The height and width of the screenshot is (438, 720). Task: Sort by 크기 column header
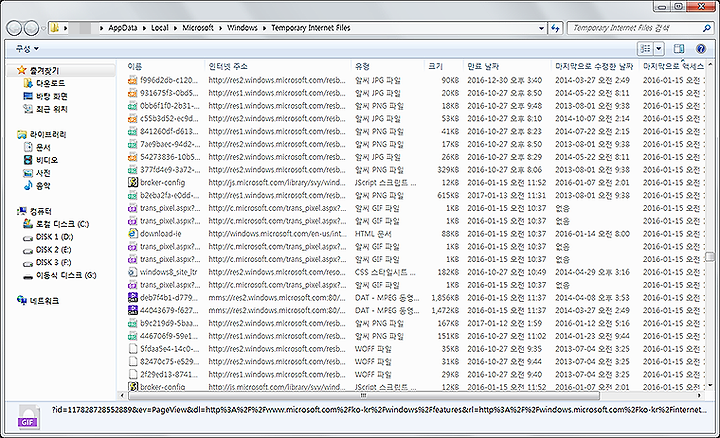[435, 66]
